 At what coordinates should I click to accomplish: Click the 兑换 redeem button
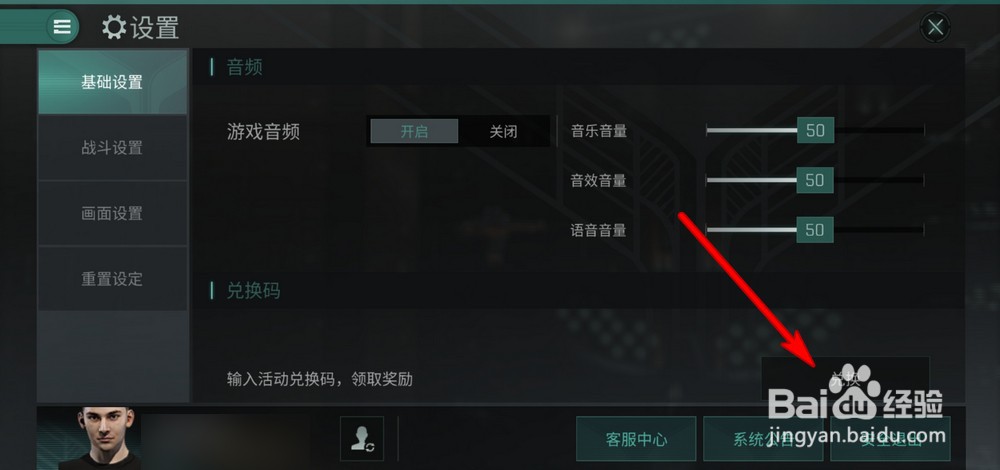845,379
